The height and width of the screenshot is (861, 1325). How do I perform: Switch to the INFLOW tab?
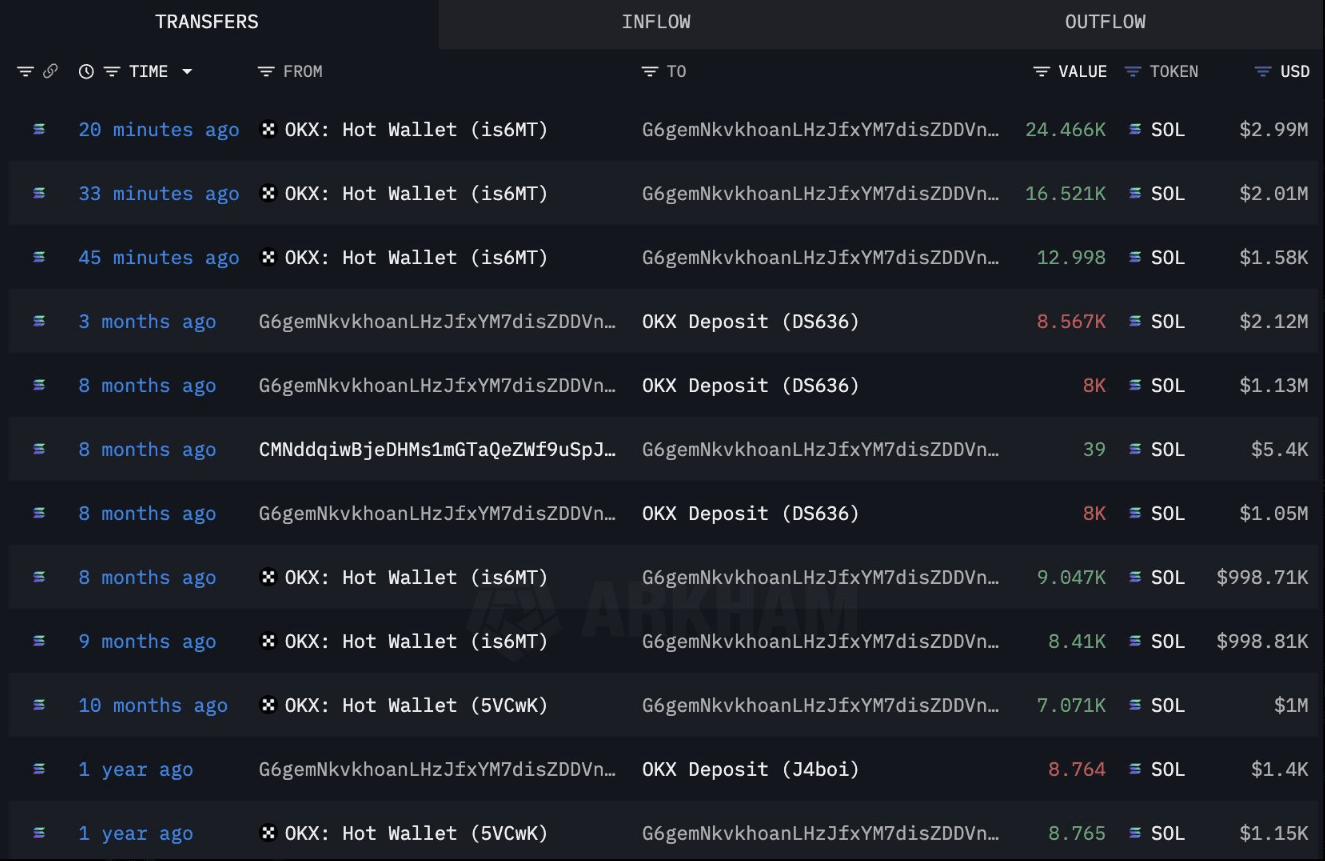point(656,22)
